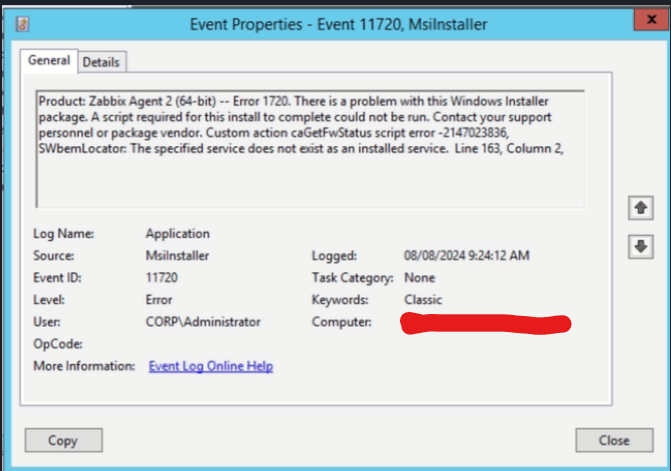Click inside the event description text box
This screenshot has width=671, height=471.
tap(310, 149)
